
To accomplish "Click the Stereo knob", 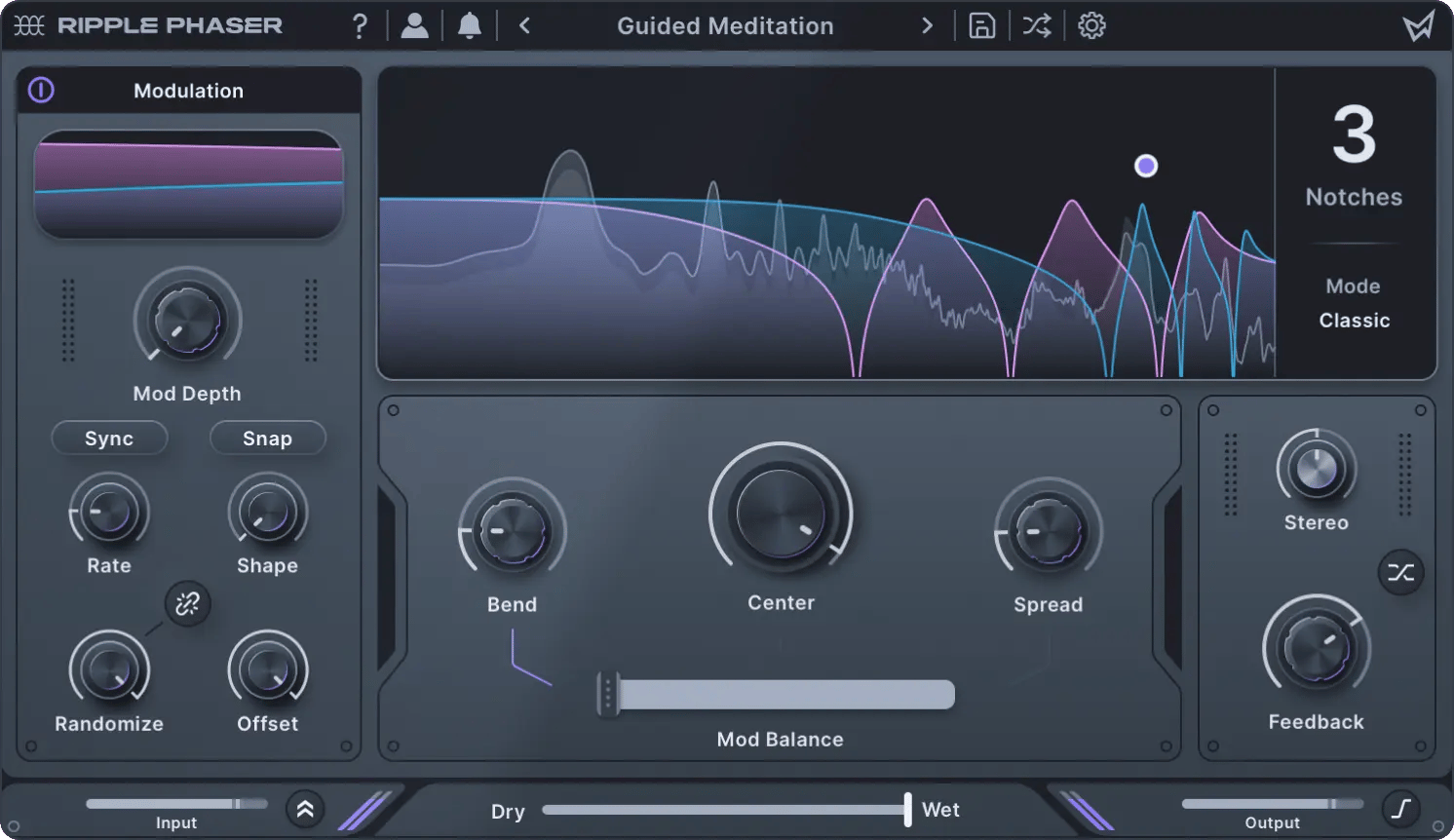I will click(x=1317, y=469).
